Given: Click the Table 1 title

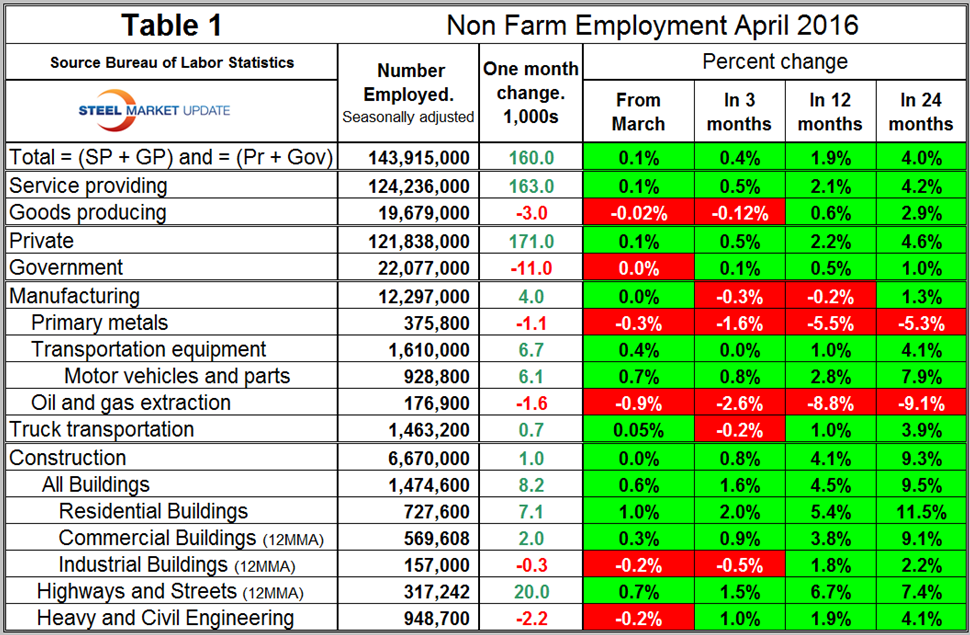Looking at the screenshot, I should coord(172,24).
